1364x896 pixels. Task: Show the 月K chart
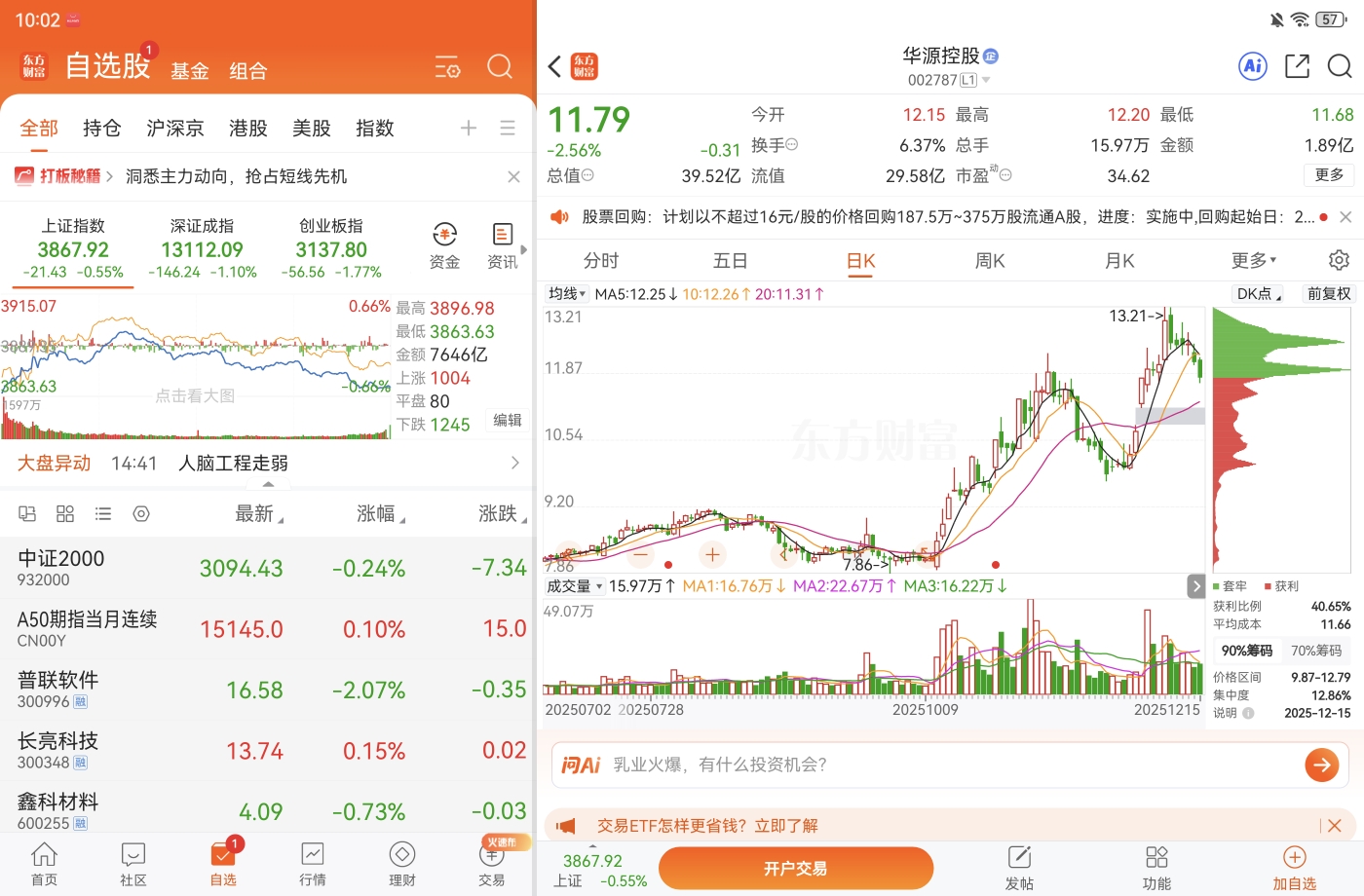coord(1119,261)
